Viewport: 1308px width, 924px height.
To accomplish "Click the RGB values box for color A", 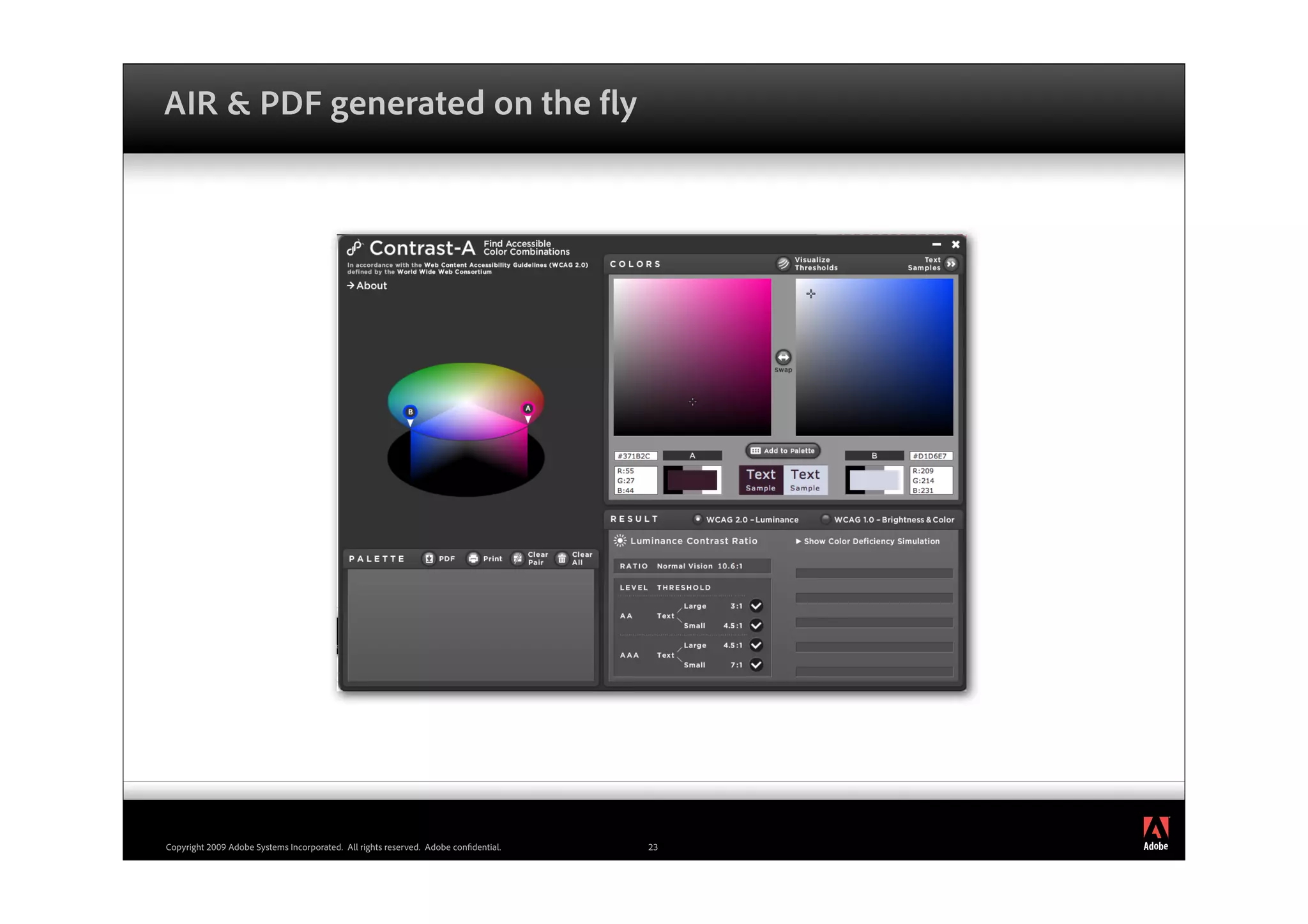I will pos(636,480).
